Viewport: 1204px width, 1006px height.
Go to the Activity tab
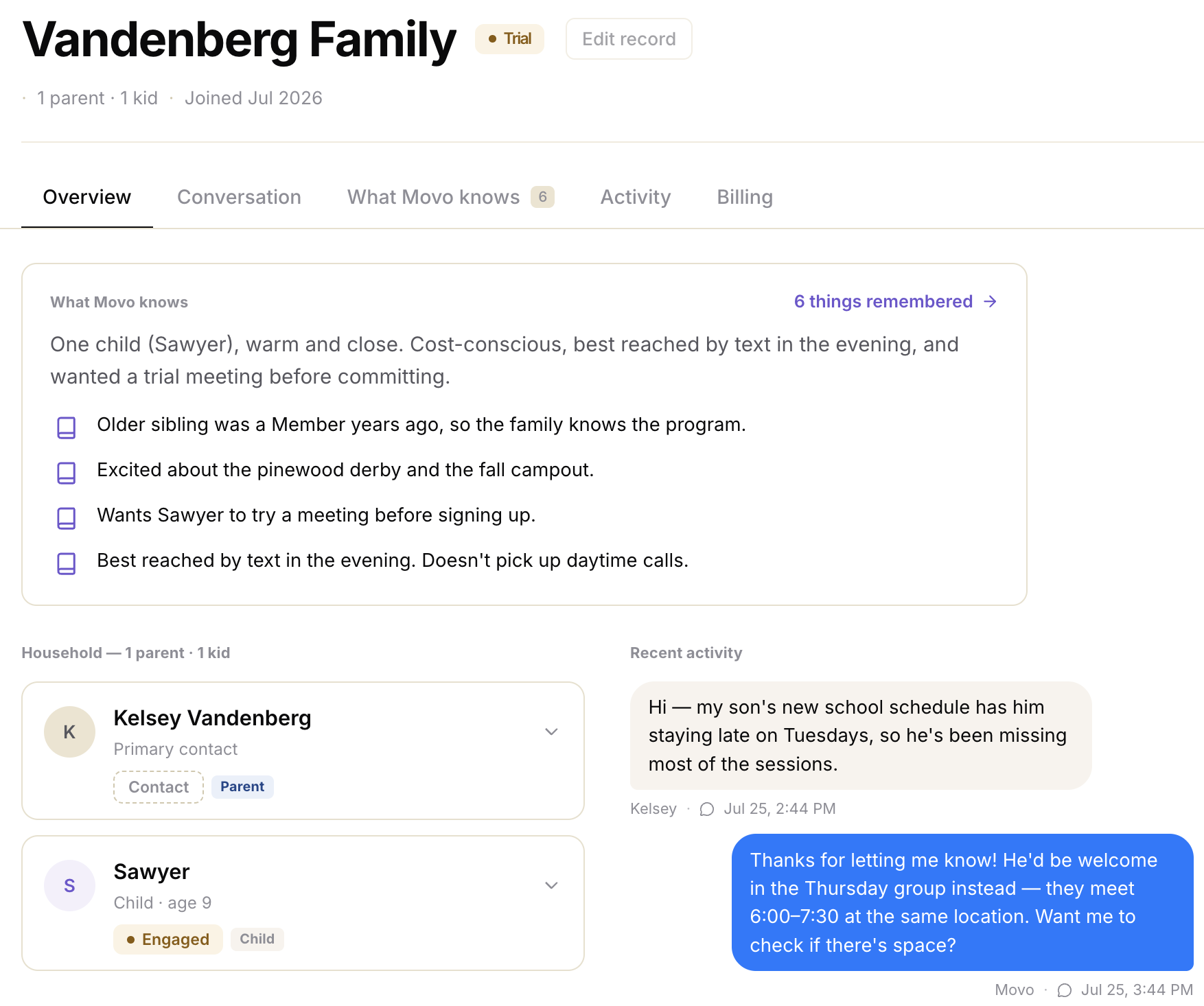pyautogui.click(x=636, y=197)
